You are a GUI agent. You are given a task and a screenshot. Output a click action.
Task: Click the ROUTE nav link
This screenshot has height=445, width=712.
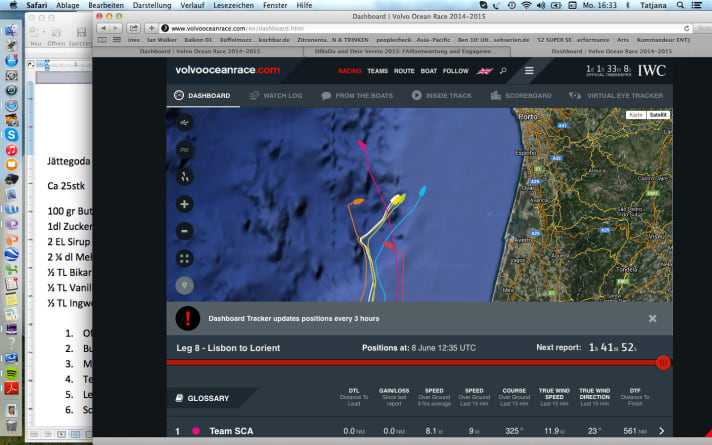click(404, 71)
